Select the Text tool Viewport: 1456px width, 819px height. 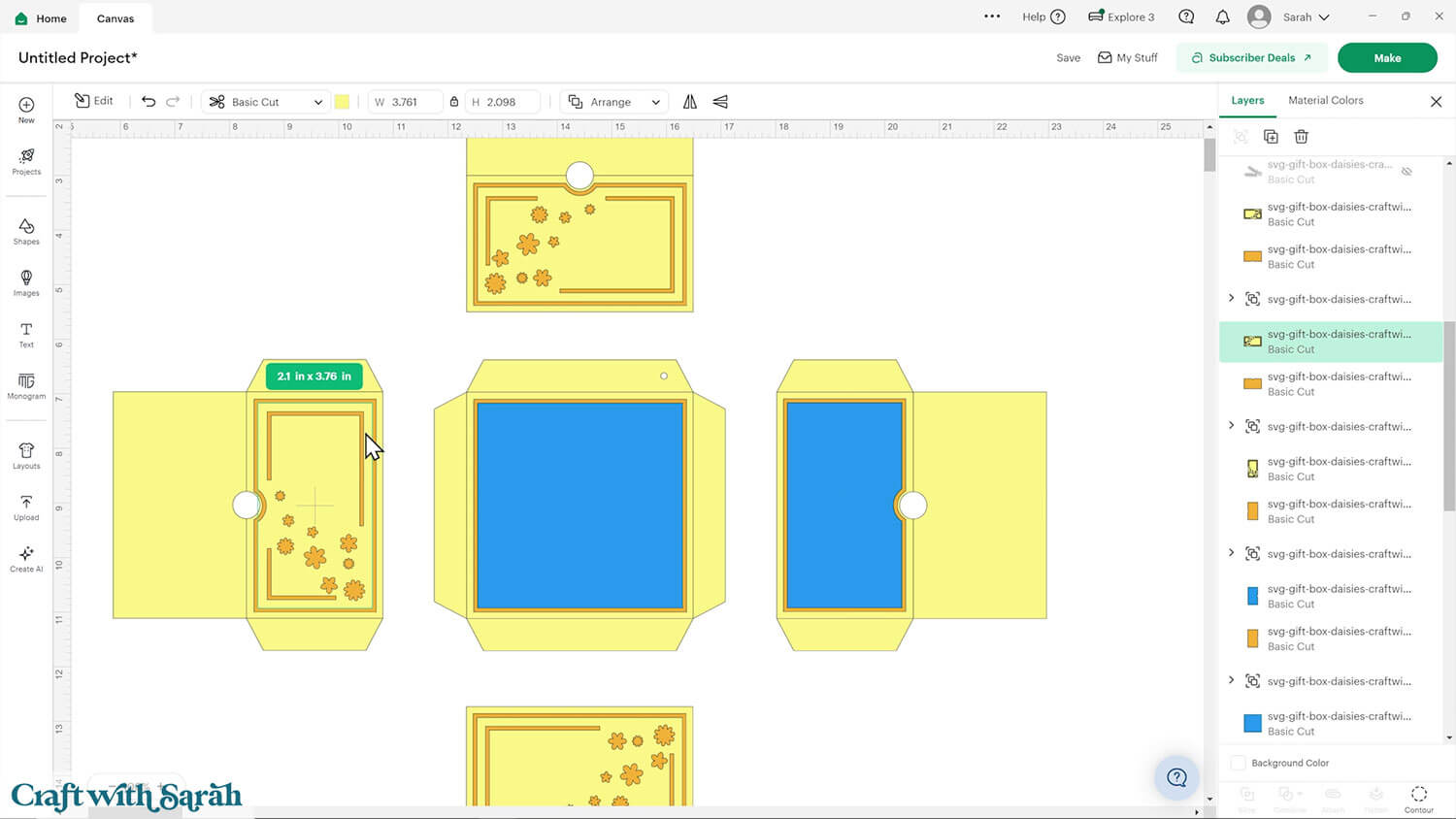(x=26, y=334)
